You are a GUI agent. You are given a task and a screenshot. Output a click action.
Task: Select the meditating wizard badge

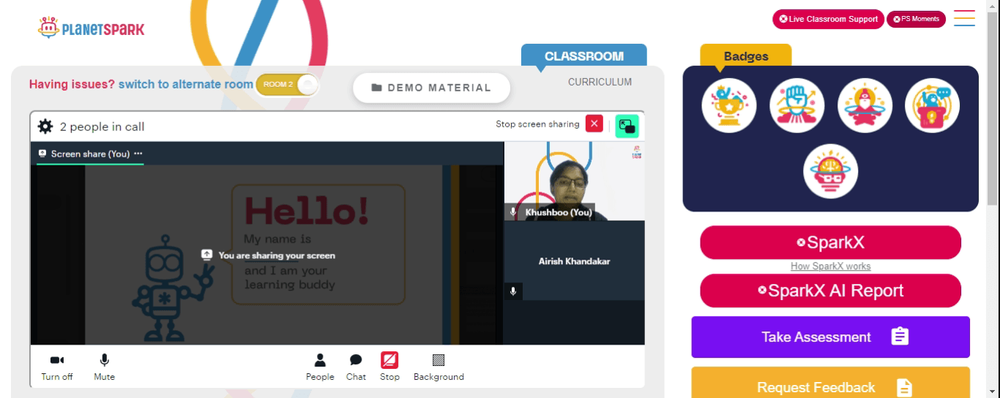tap(865, 105)
